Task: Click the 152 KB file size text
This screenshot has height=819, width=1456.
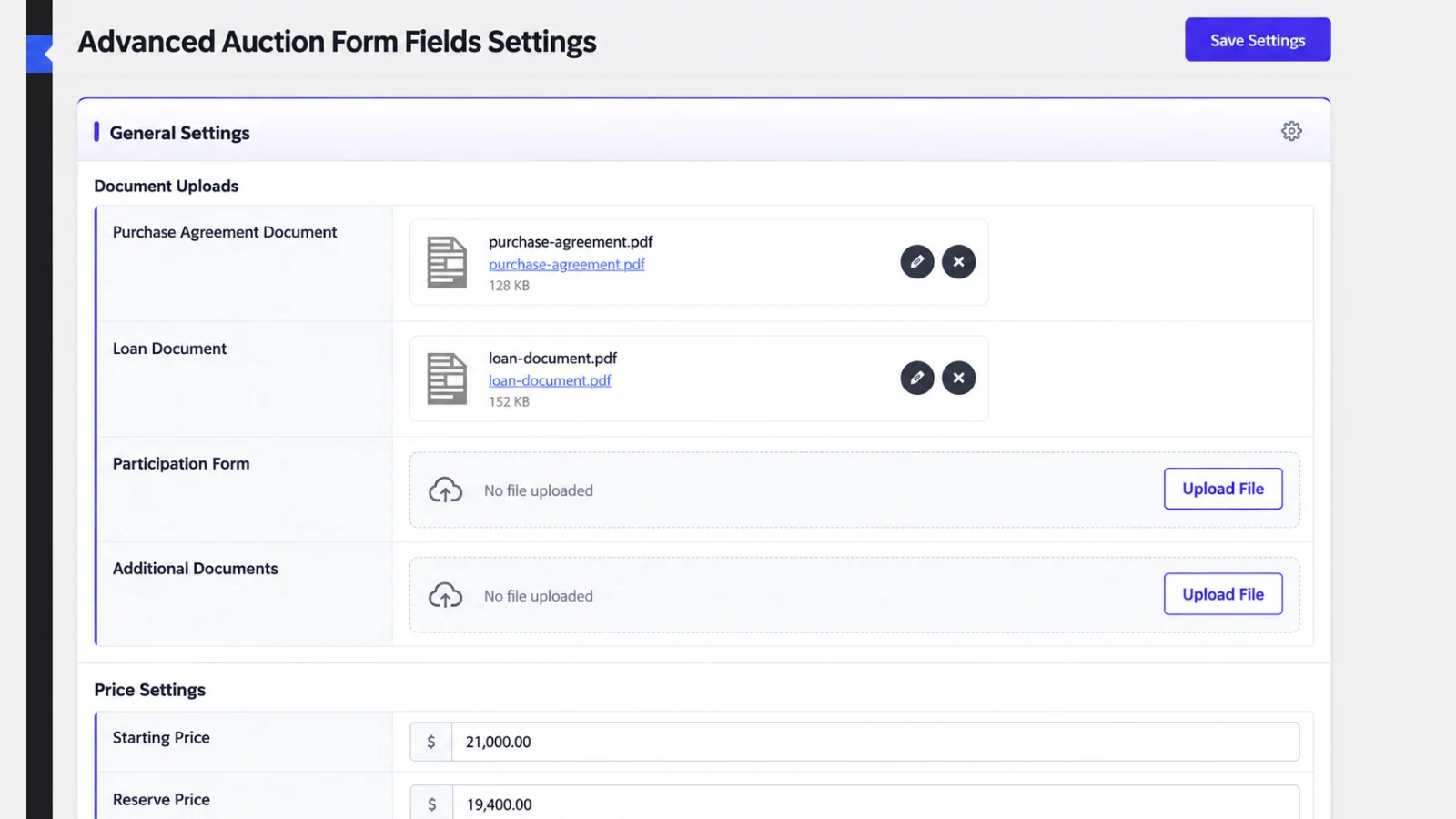Action: pyautogui.click(x=509, y=402)
